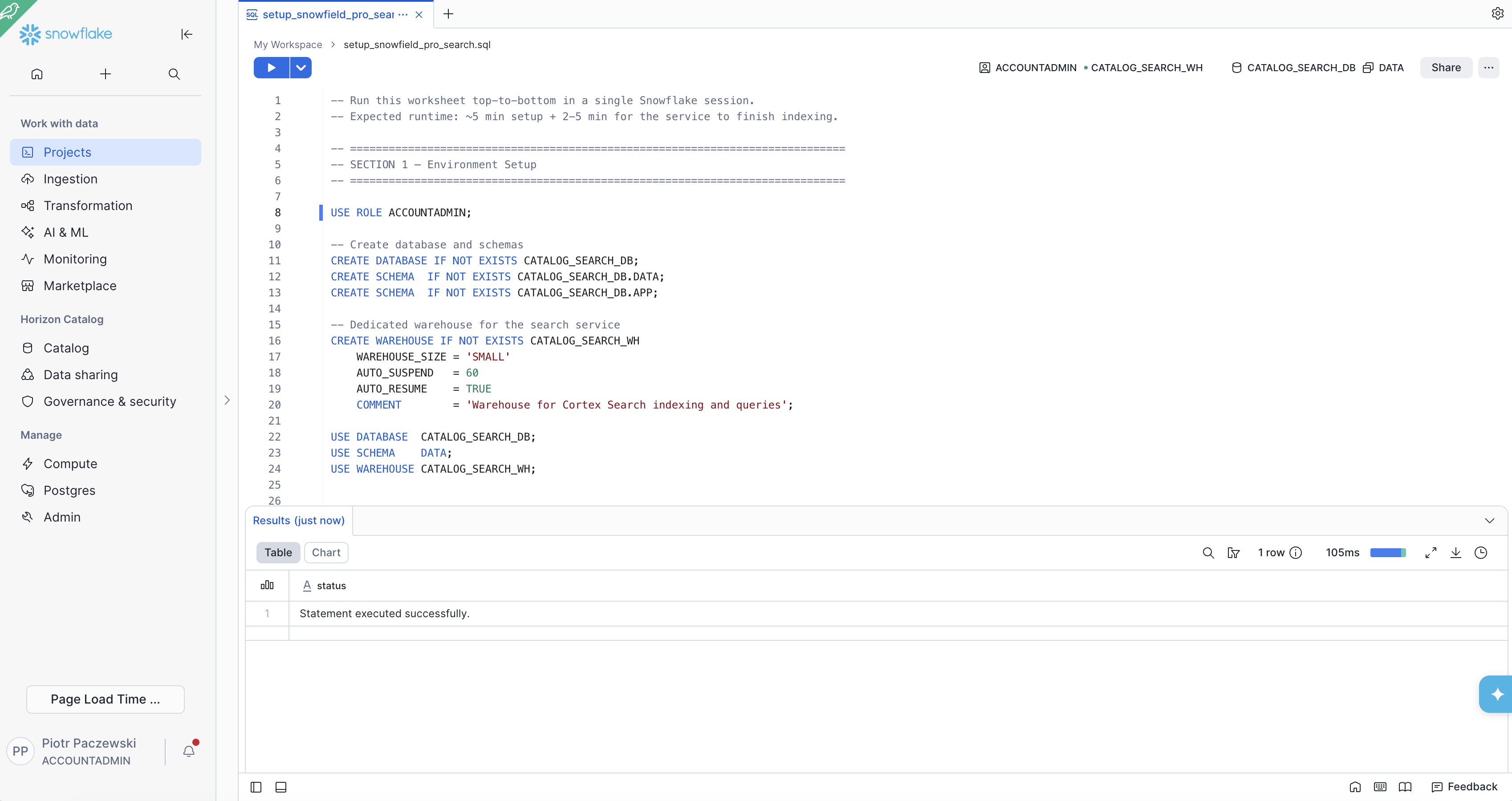This screenshot has height=801, width=1512.
Task: Click the Share button
Action: tap(1446, 68)
